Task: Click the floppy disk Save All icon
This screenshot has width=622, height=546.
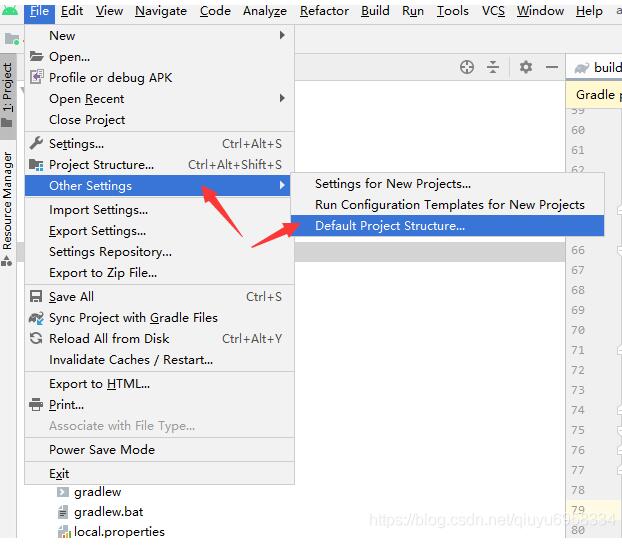Action: pyautogui.click(x=36, y=296)
